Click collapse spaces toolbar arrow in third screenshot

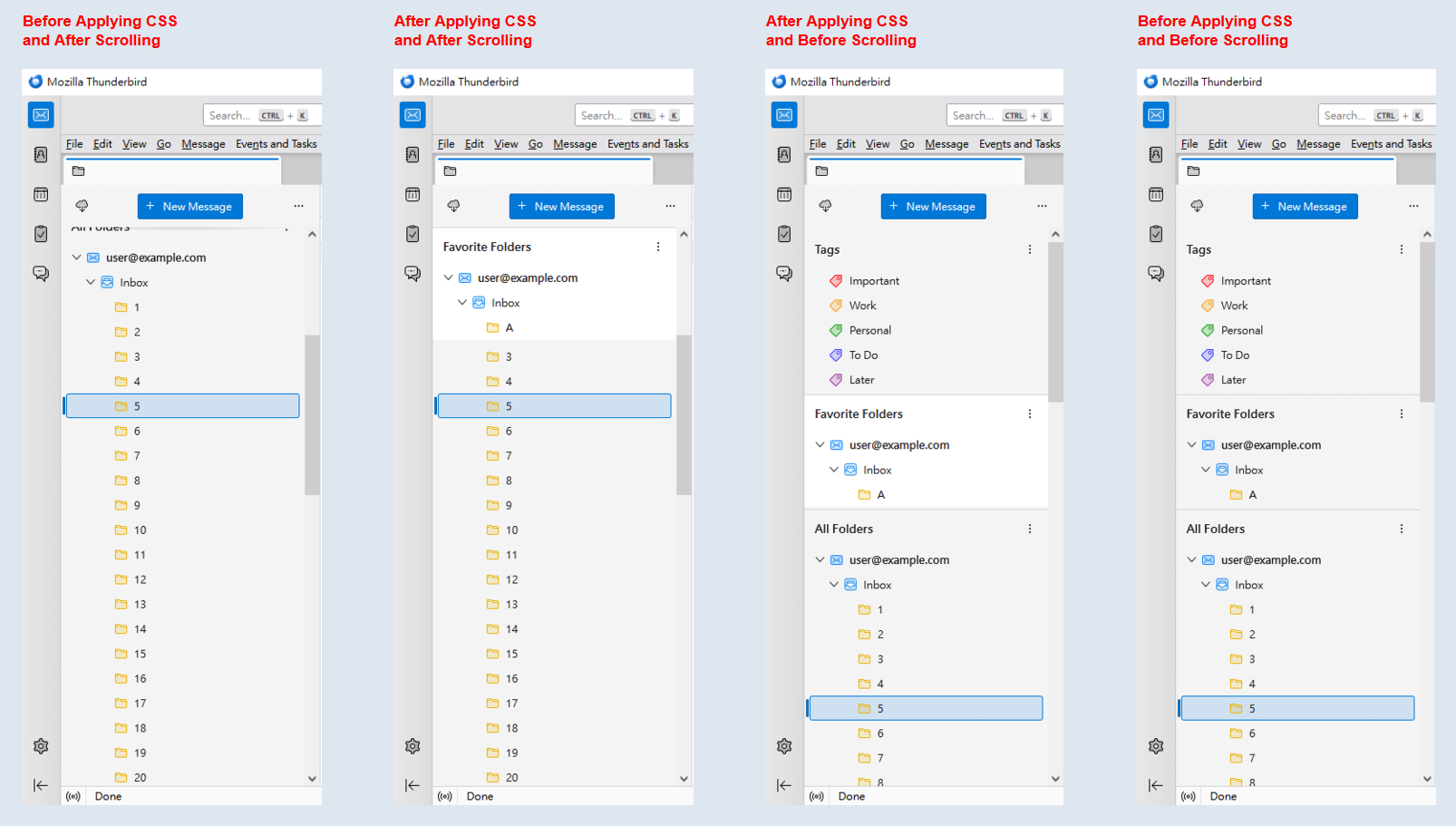click(784, 785)
